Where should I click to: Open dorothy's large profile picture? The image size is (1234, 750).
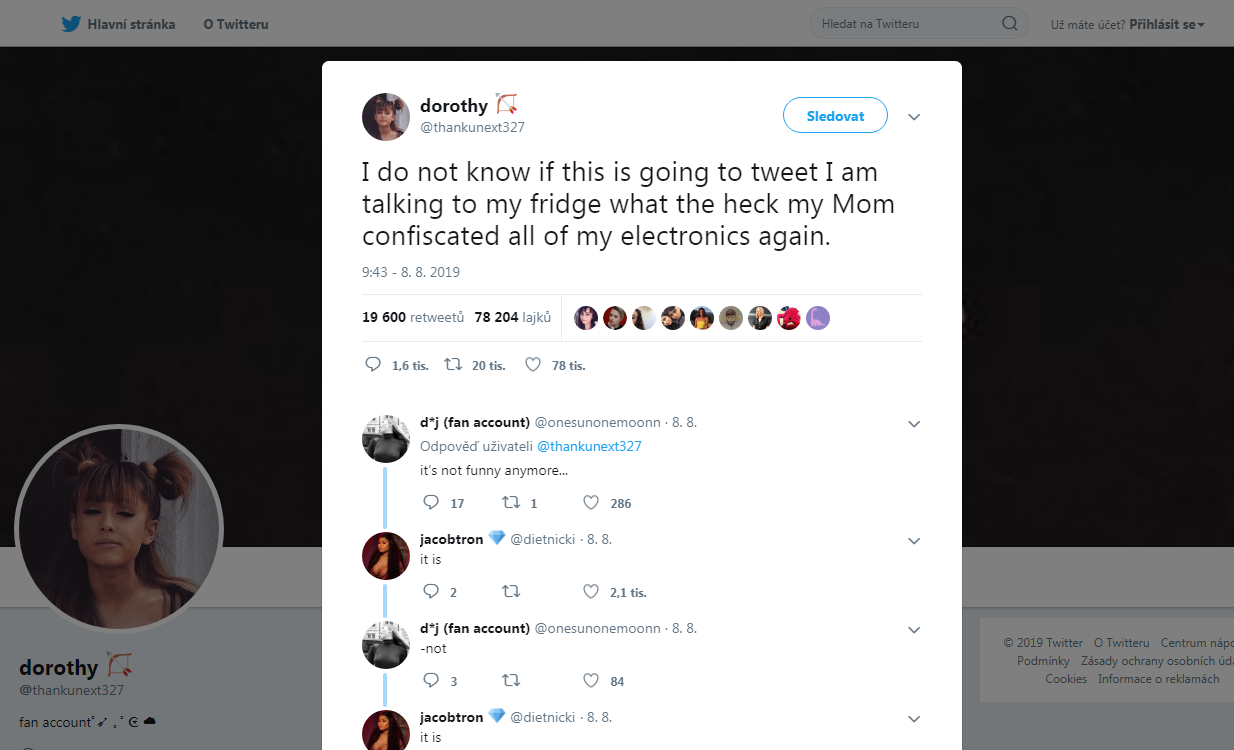(119, 529)
